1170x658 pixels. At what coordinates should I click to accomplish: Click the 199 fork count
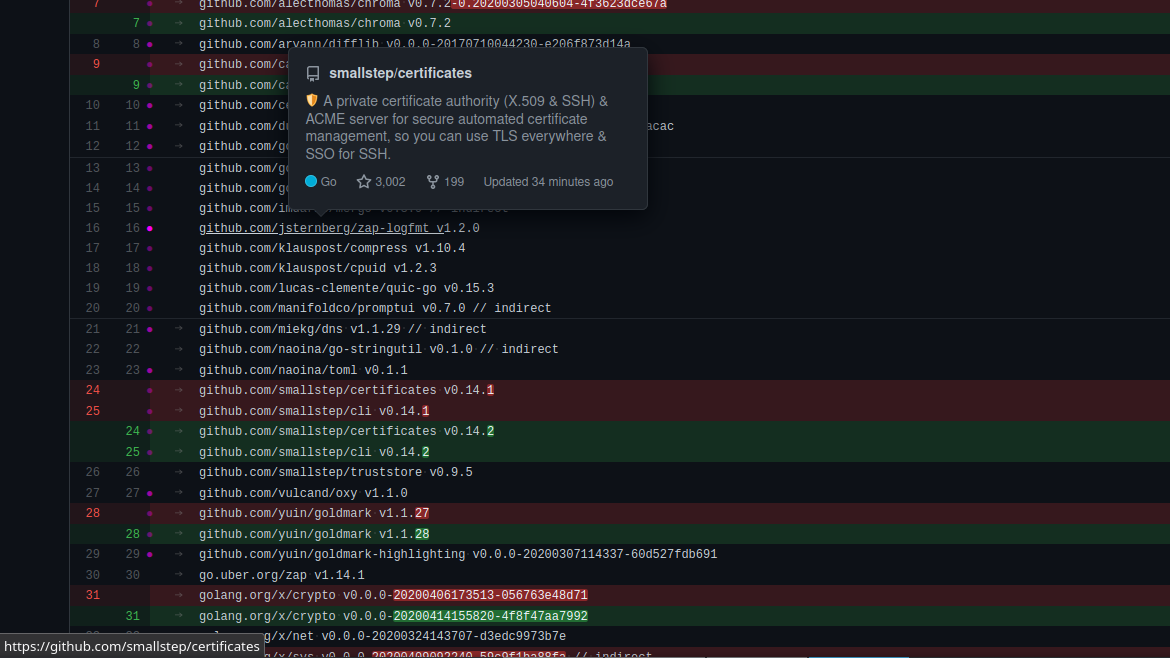coord(454,182)
